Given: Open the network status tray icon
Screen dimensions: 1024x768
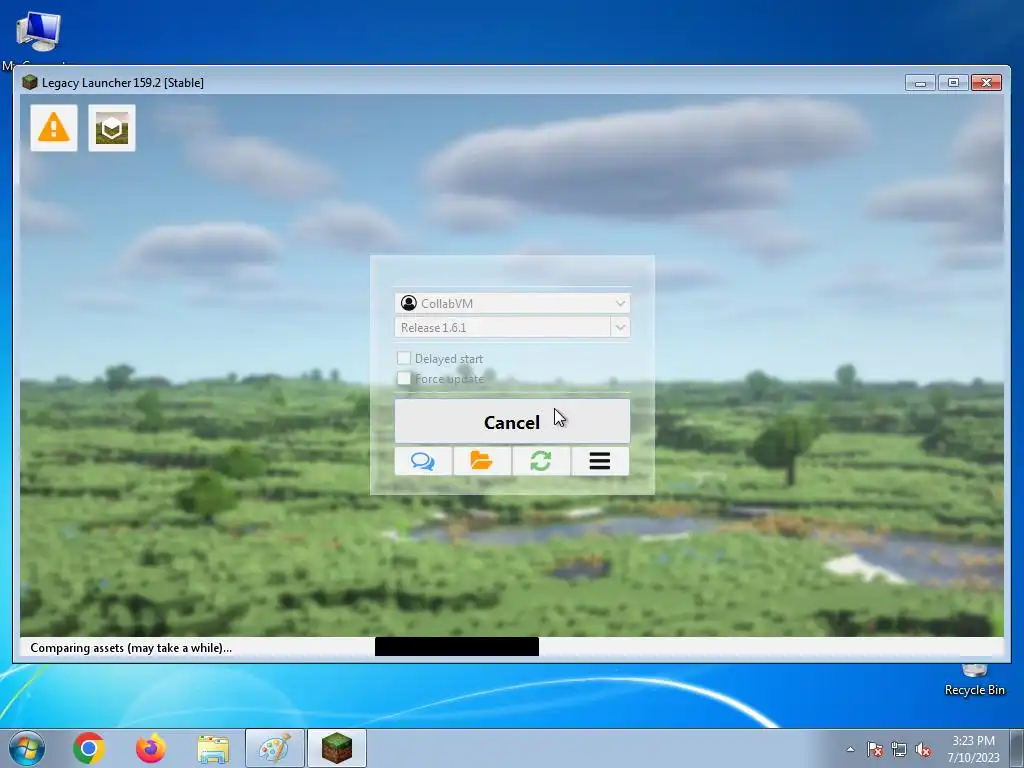Looking at the screenshot, I should click(899, 749).
